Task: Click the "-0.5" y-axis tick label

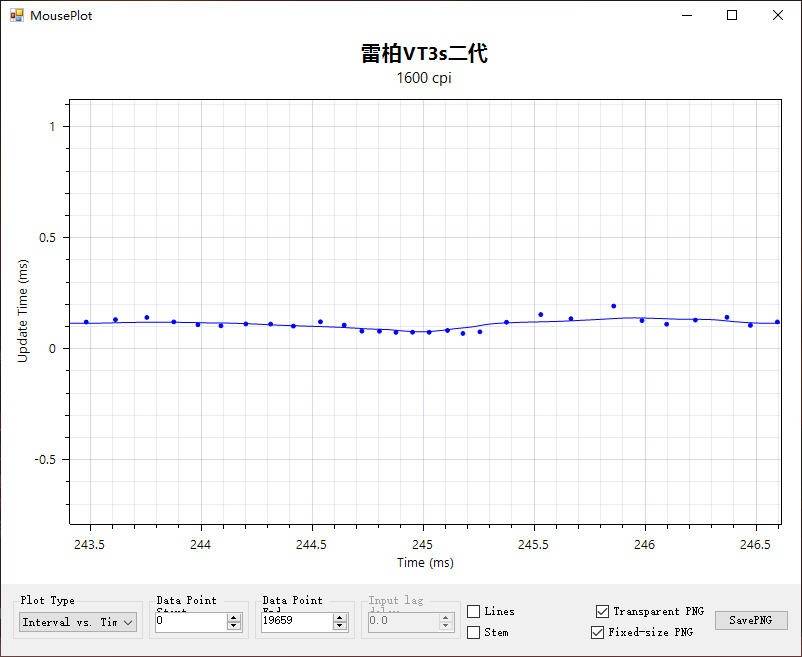Action: (x=45, y=460)
